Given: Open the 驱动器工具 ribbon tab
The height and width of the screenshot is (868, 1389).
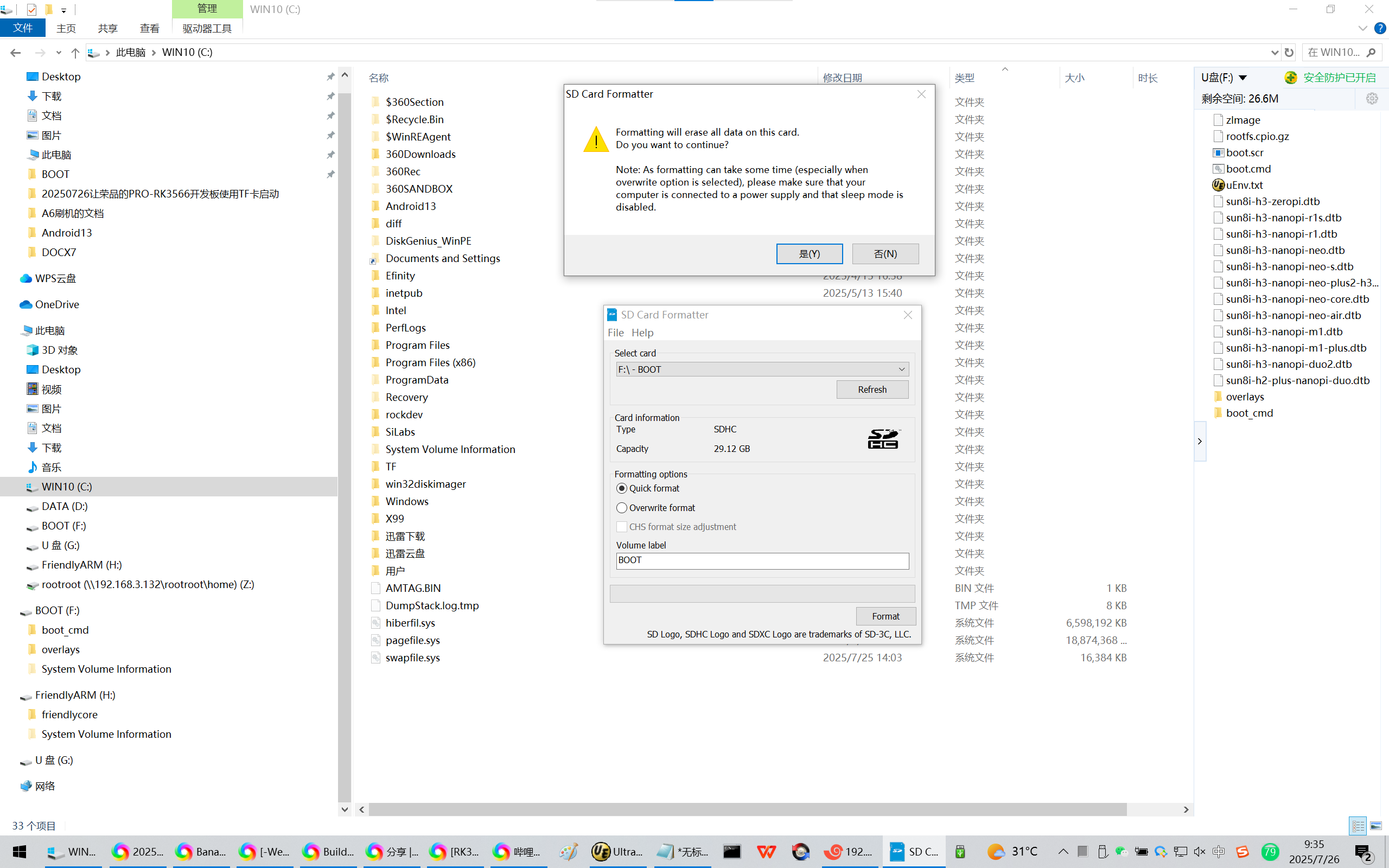Looking at the screenshot, I should [207, 28].
